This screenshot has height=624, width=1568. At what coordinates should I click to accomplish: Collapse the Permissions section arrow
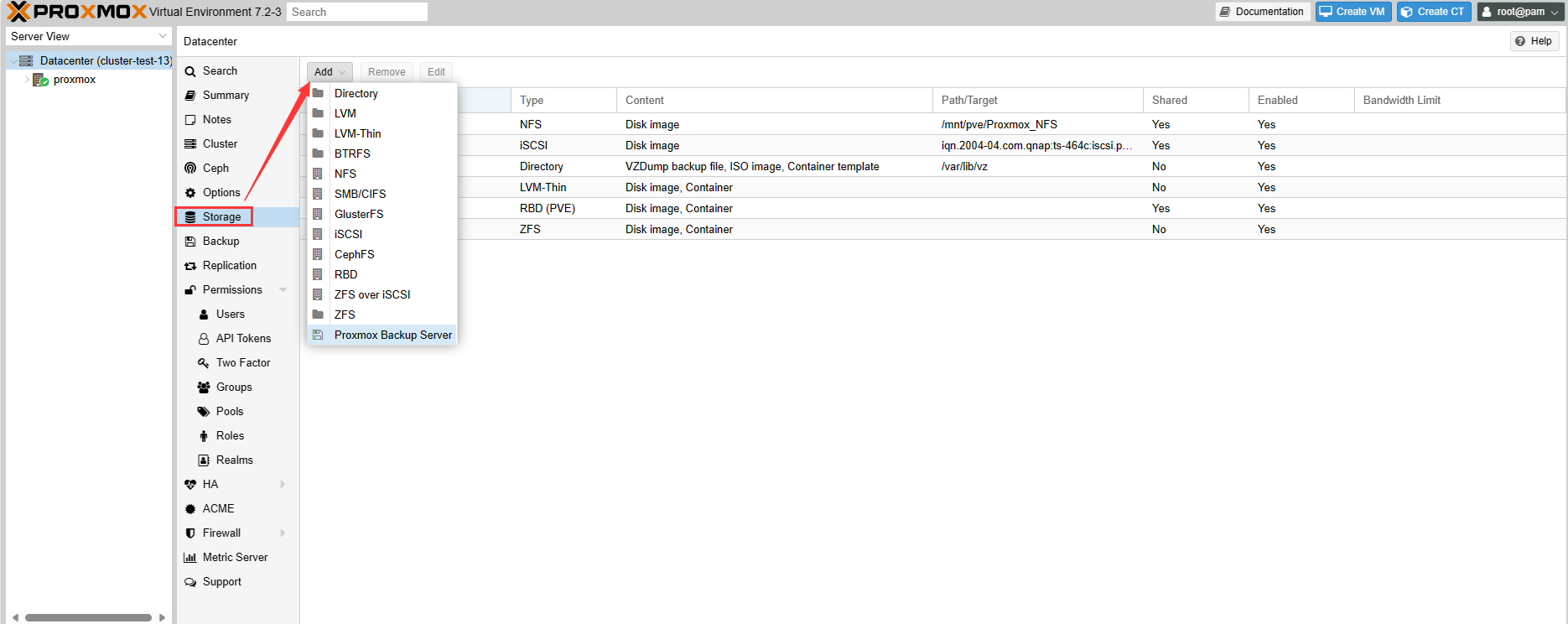click(283, 290)
